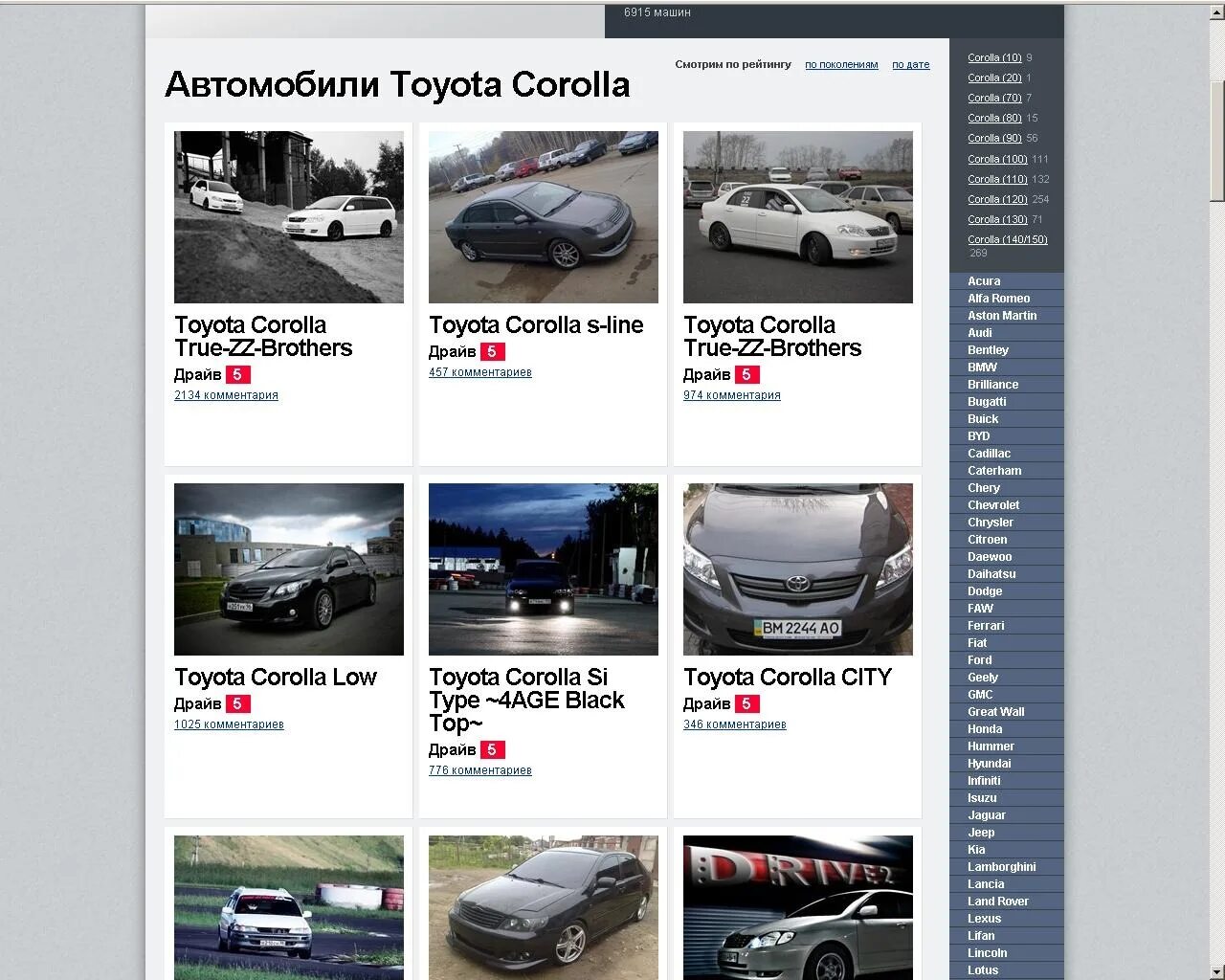
Task: Go to Lincoln brand
Action: tap(987, 953)
